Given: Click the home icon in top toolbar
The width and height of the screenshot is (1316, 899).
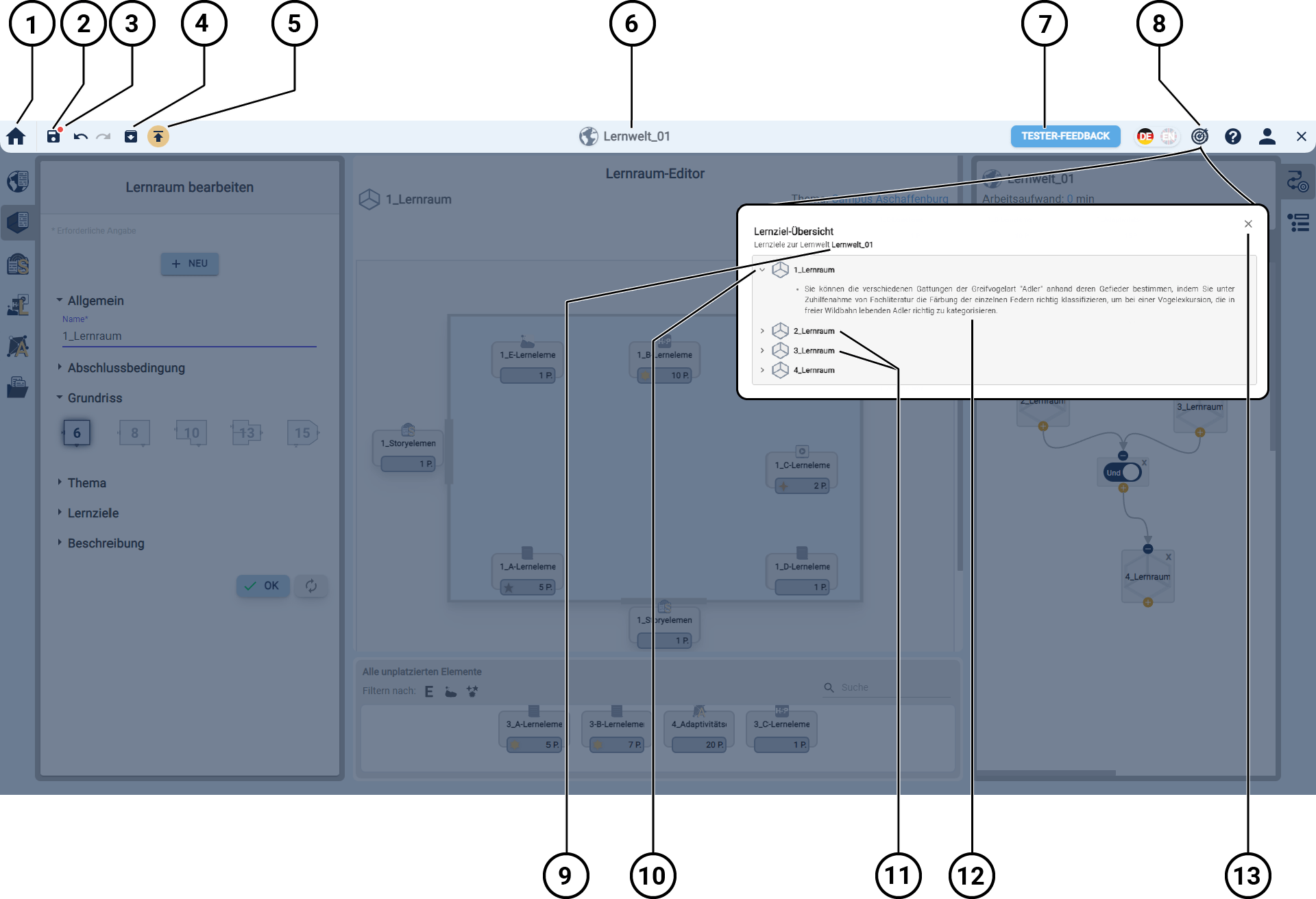Looking at the screenshot, I should [x=16, y=136].
